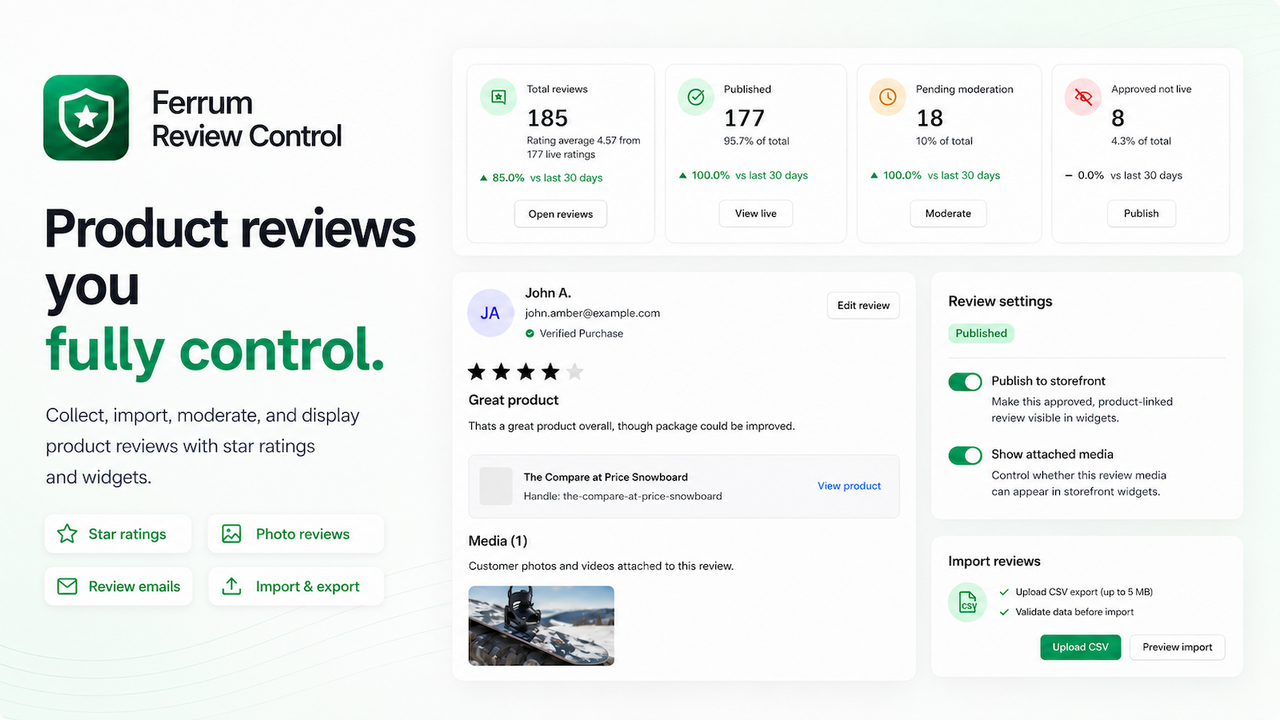1280x720 pixels.
Task: Click the john.amber@example.com email text
Action: (592, 313)
